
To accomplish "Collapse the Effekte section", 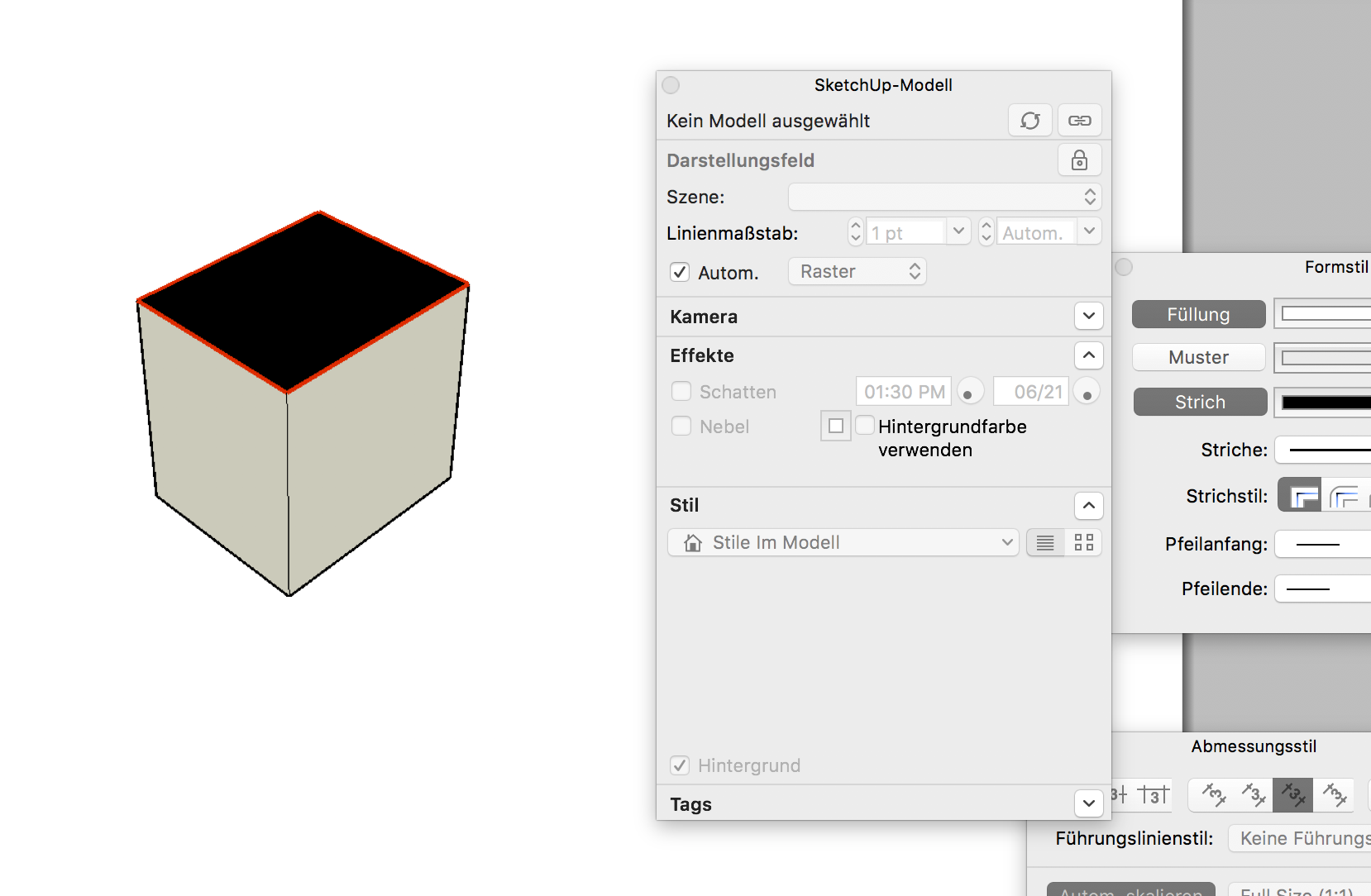I will (1088, 355).
